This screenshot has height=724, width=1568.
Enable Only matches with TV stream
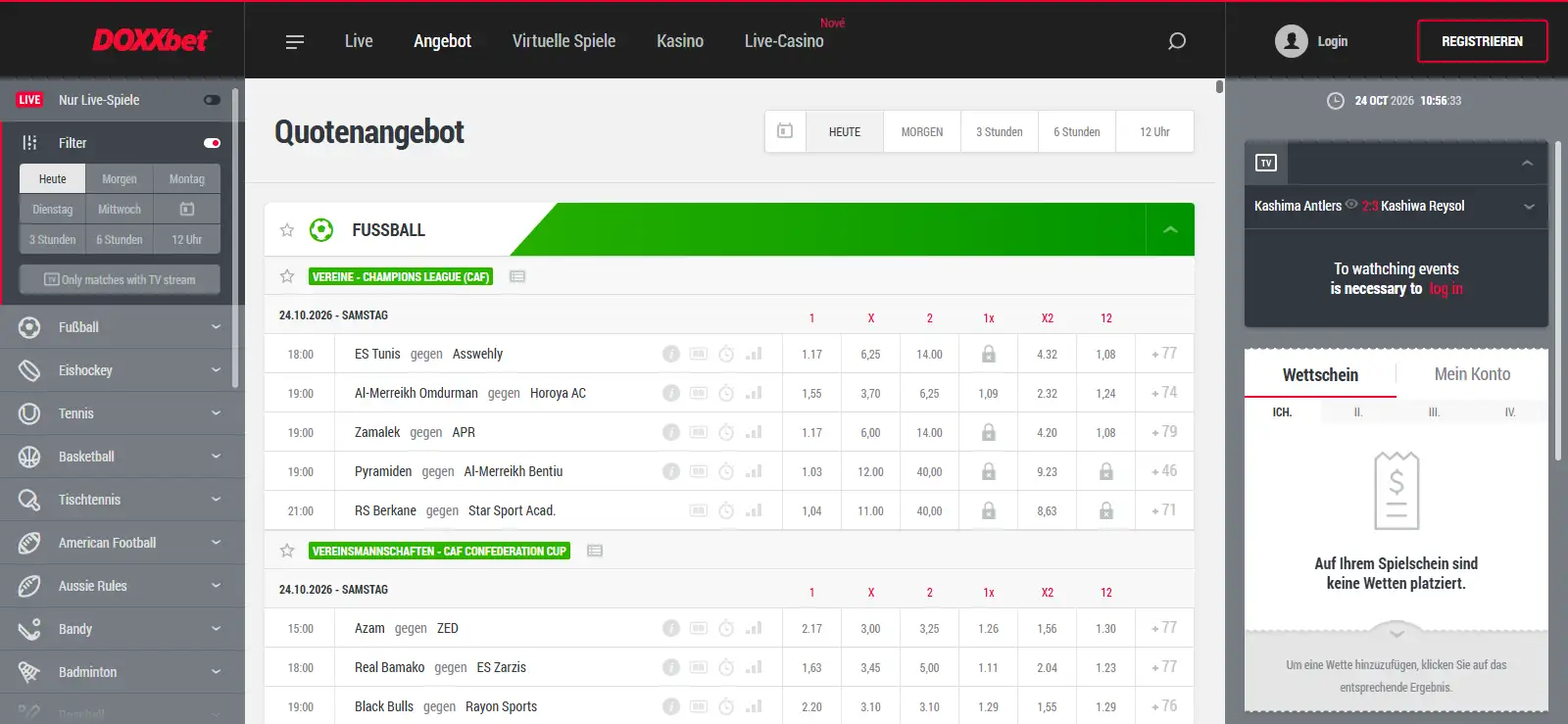120,280
